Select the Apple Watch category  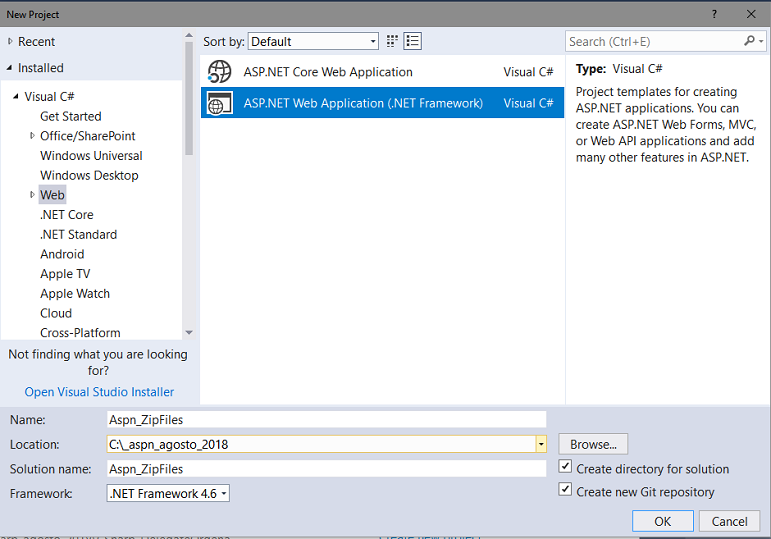click(75, 294)
